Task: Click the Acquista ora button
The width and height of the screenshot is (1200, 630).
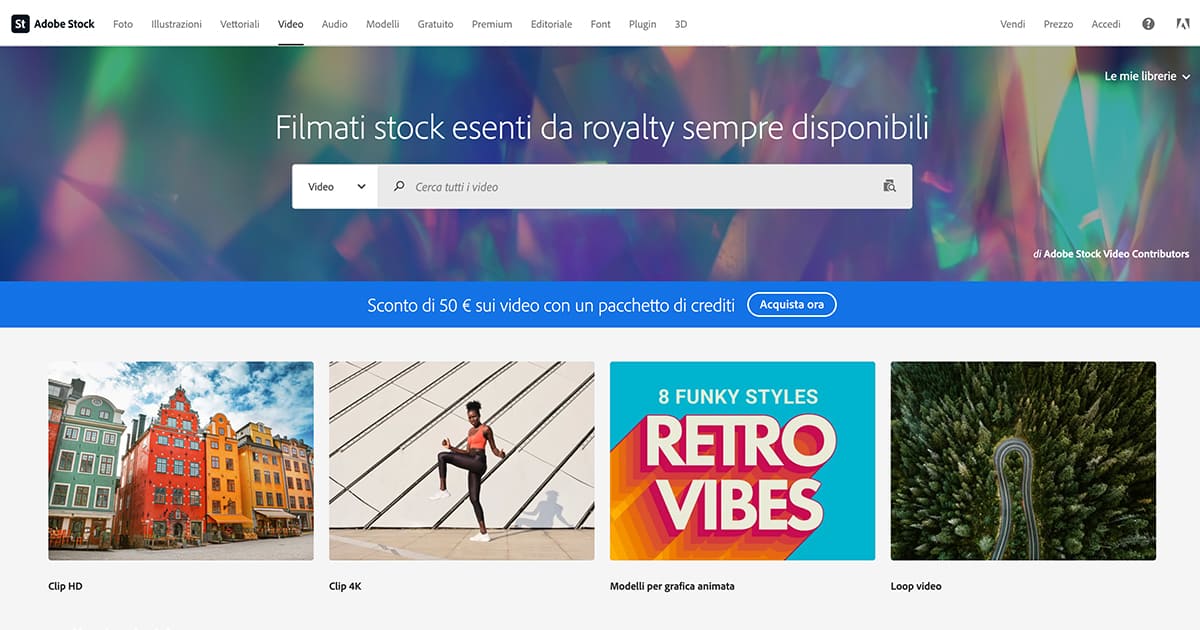Action: pyautogui.click(x=792, y=304)
